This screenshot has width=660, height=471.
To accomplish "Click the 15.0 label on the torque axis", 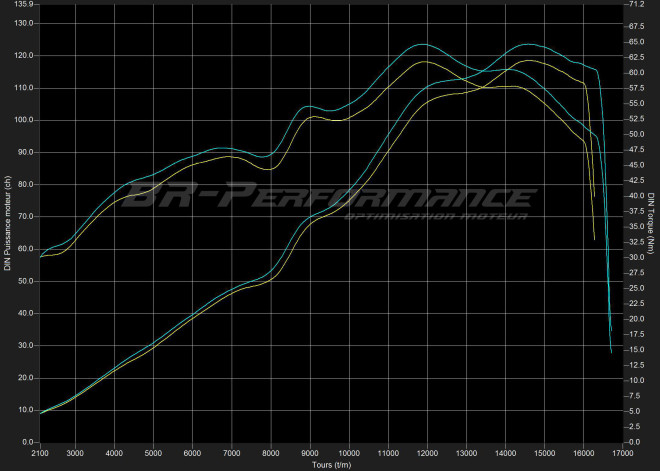I will pyautogui.click(x=636, y=350).
